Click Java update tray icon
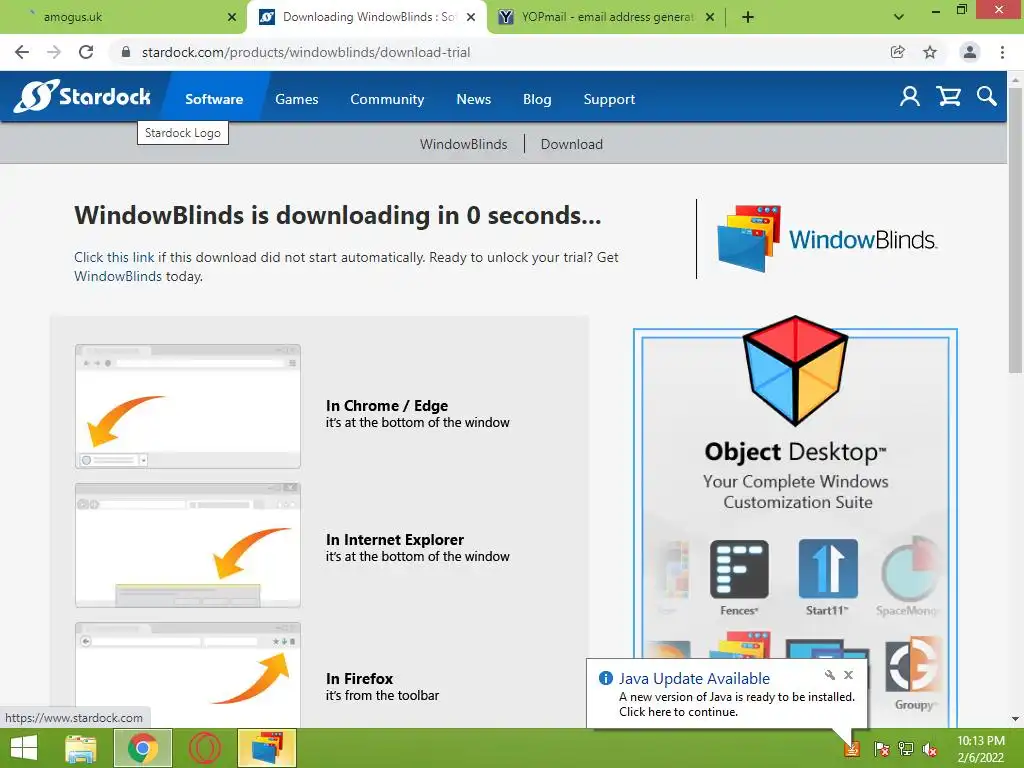1024x768 pixels. pyautogui.click(x=852, y=749)
